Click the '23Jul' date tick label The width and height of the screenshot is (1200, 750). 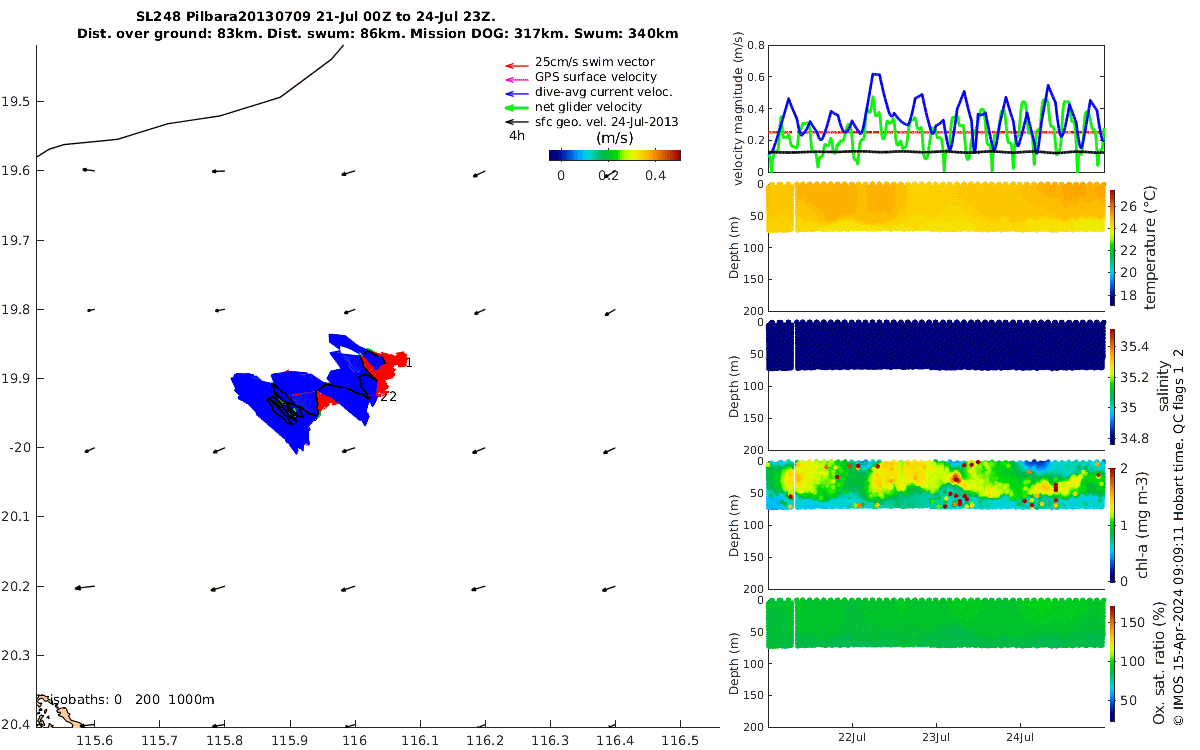click(937, 737)
